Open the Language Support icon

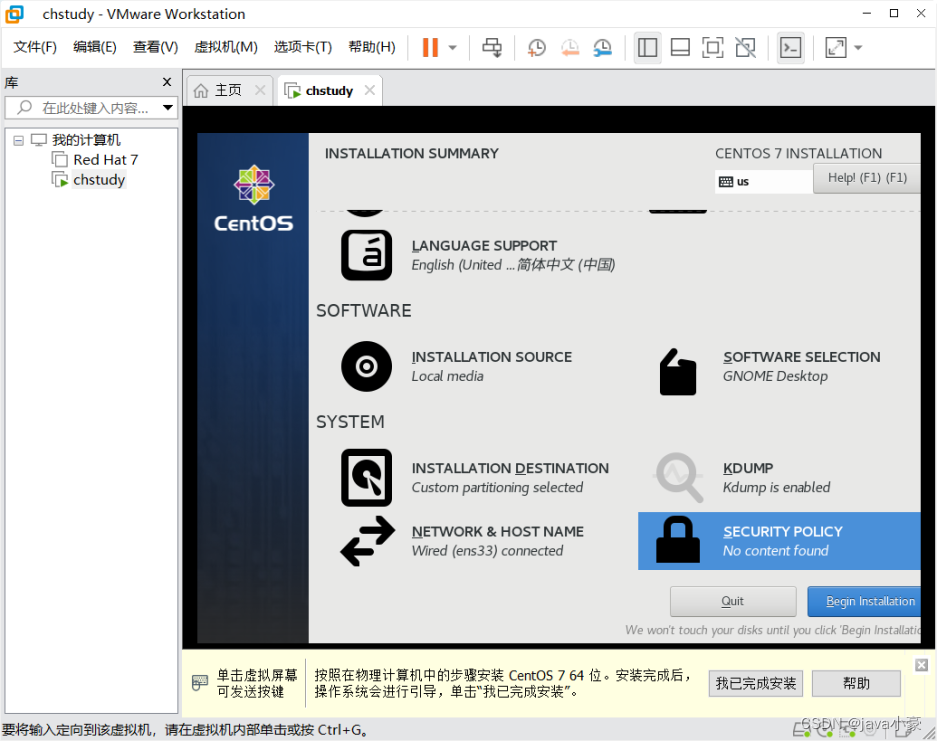point(366,255)
